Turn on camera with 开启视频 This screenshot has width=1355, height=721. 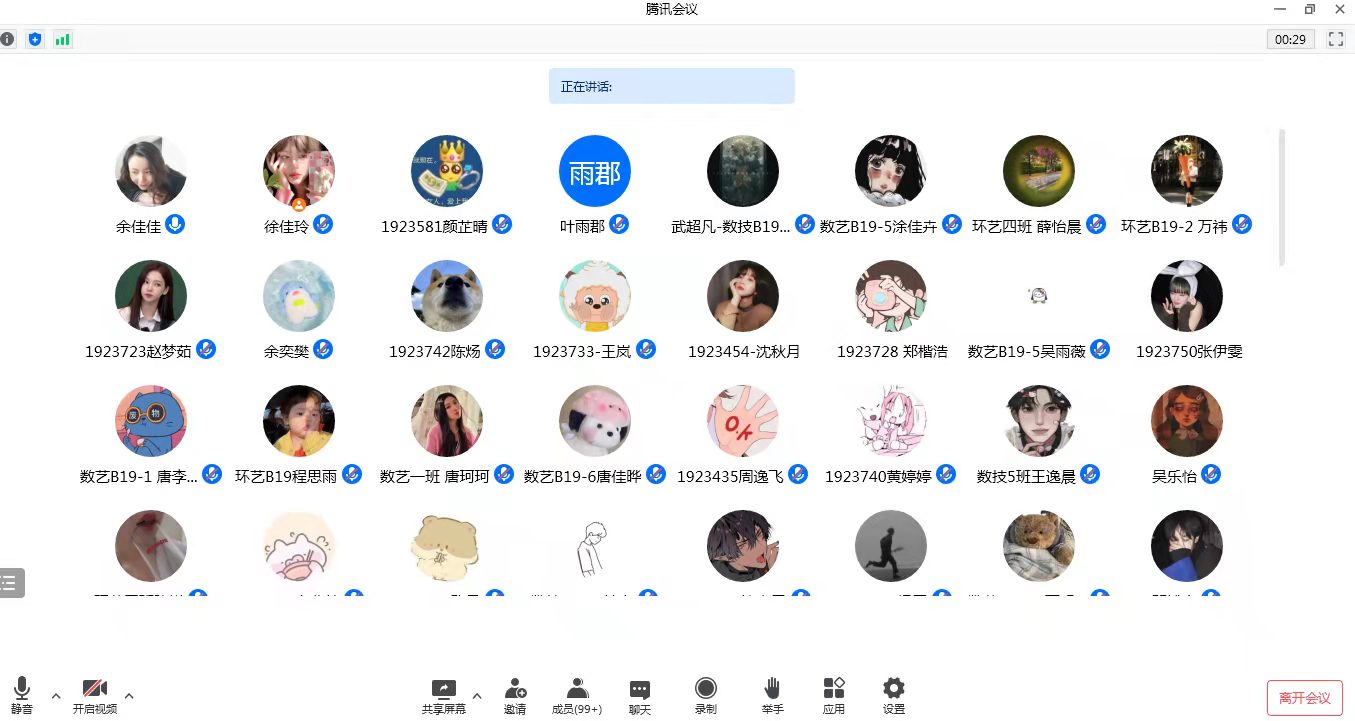[95, 695]
